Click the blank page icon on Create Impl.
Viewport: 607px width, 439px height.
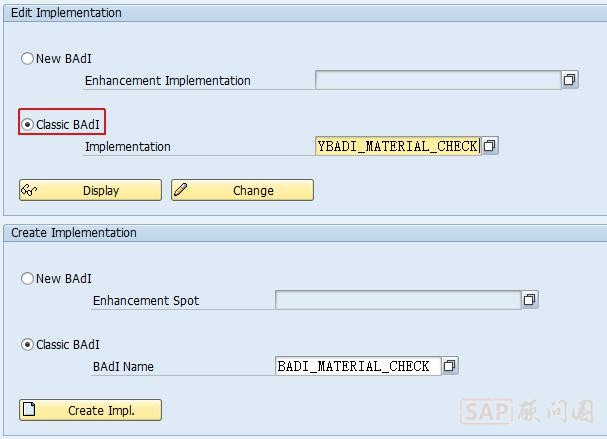click(29, 410)
